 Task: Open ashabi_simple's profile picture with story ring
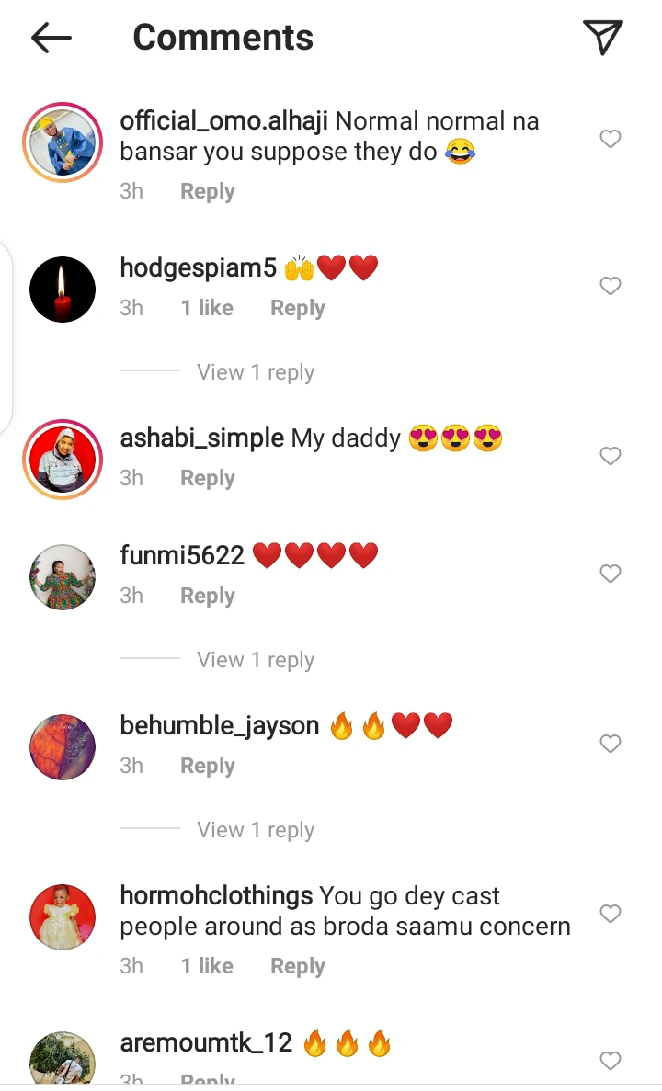[x=63, y=459]
